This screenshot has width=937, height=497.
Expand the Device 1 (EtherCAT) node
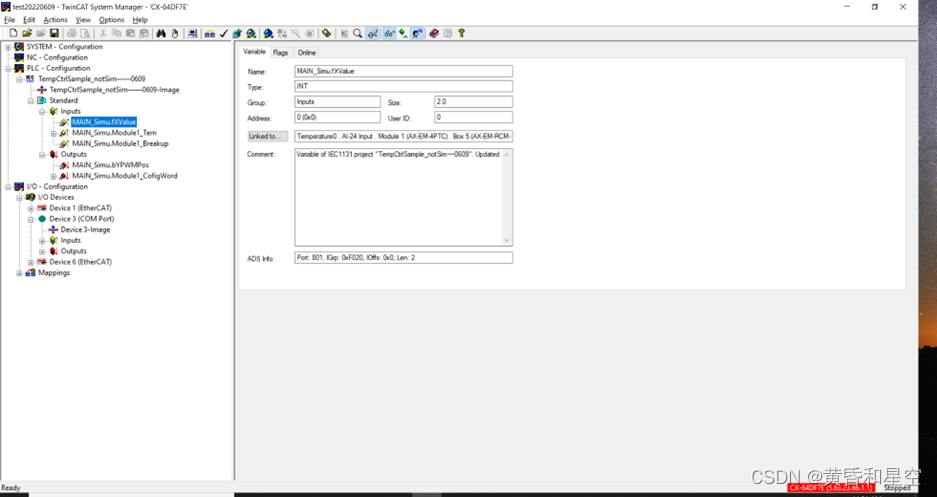pos(30,208)
